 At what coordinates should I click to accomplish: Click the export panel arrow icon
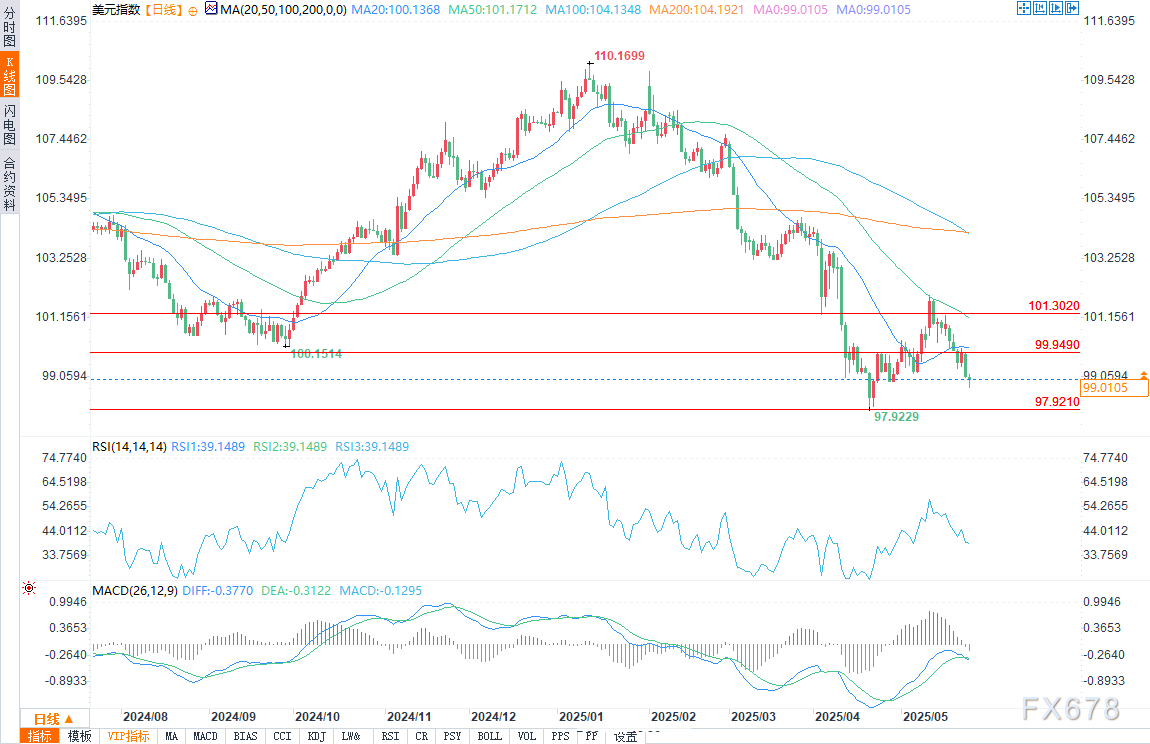pos(1072,8)
